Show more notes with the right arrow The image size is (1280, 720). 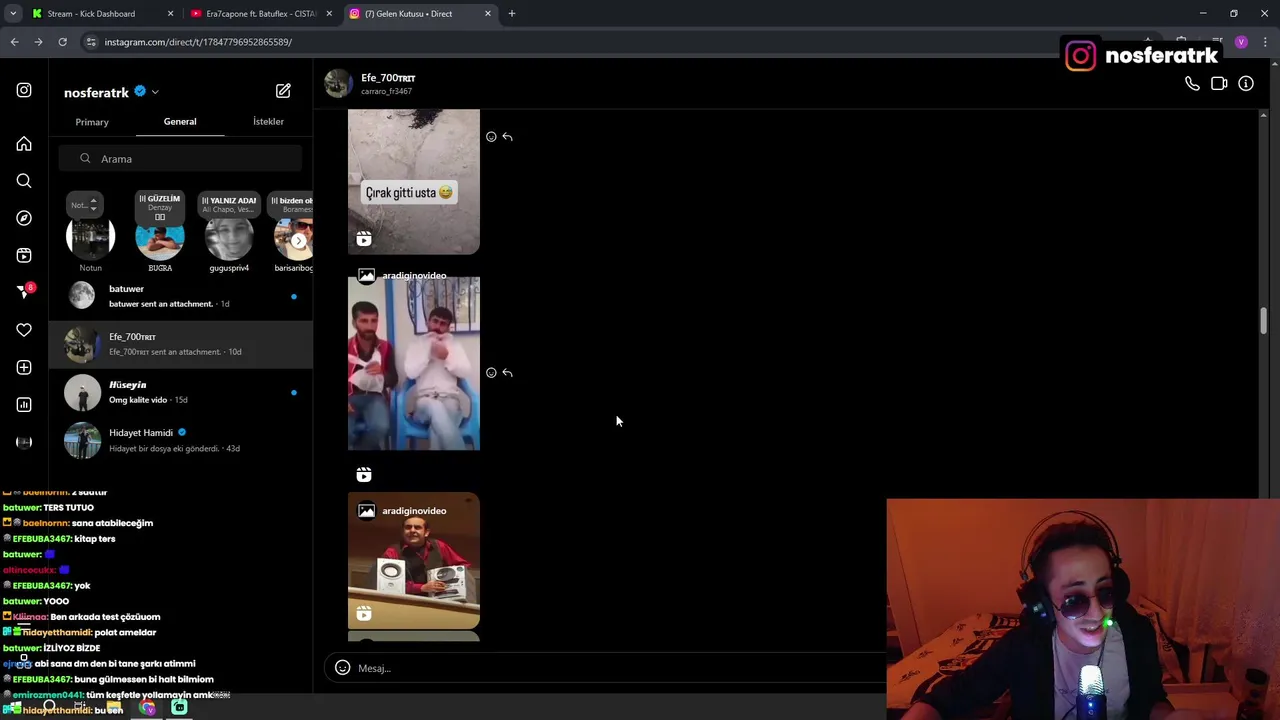point(298,240)
